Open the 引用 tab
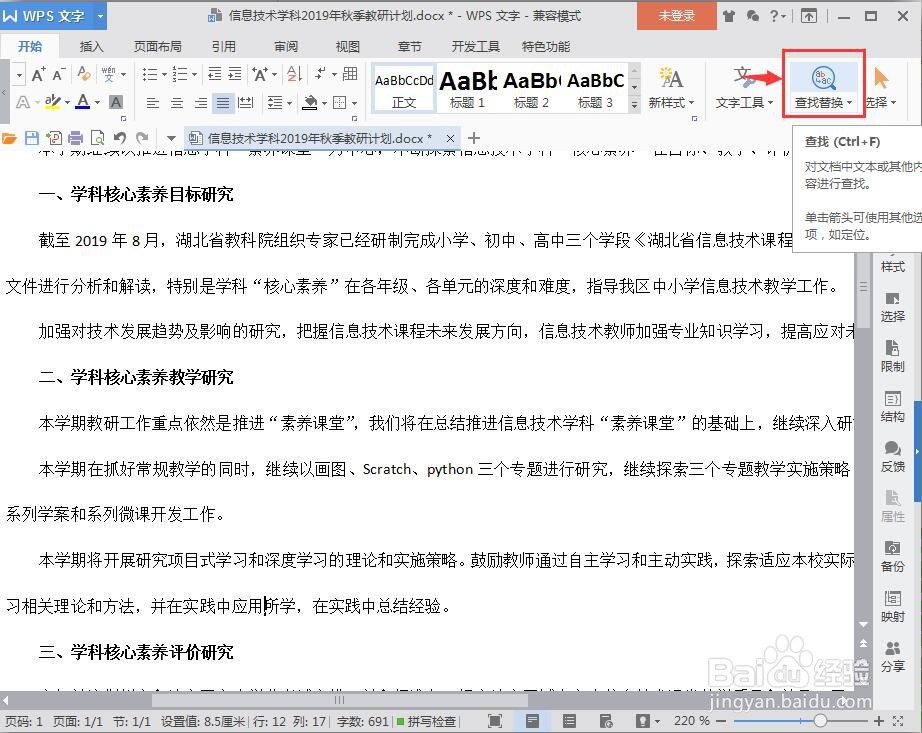 pyautogui.click(x=223, y=46)
